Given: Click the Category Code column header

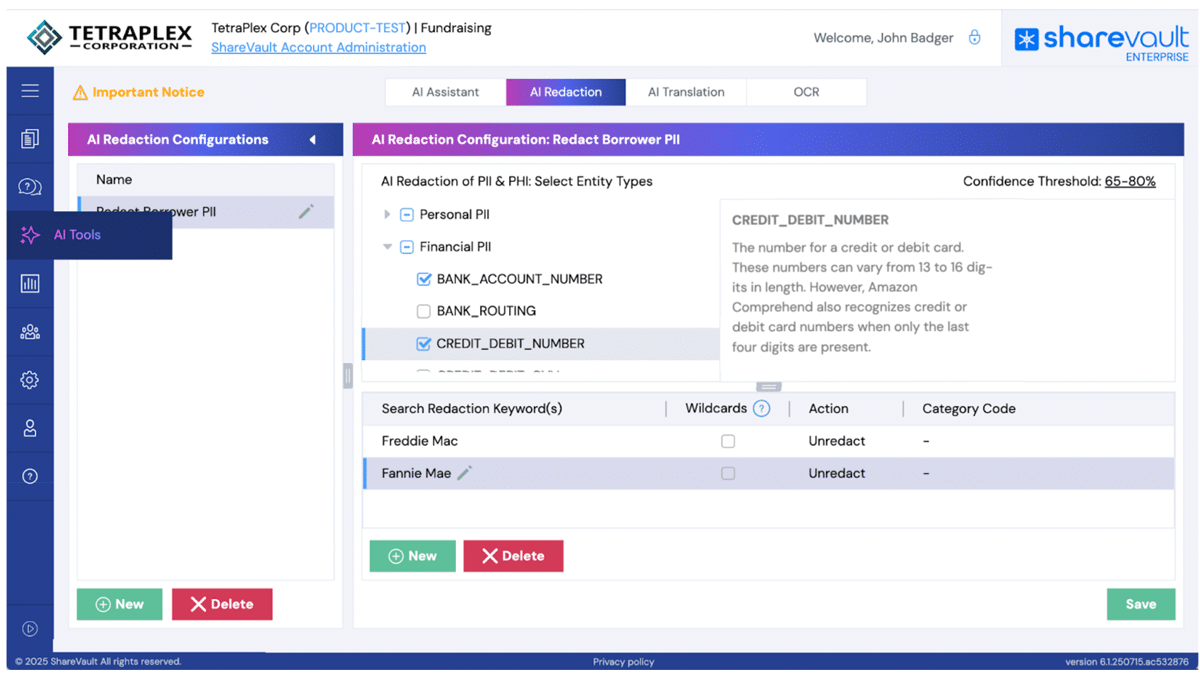Looking at the screenshot, I should [x=969, y=408].
